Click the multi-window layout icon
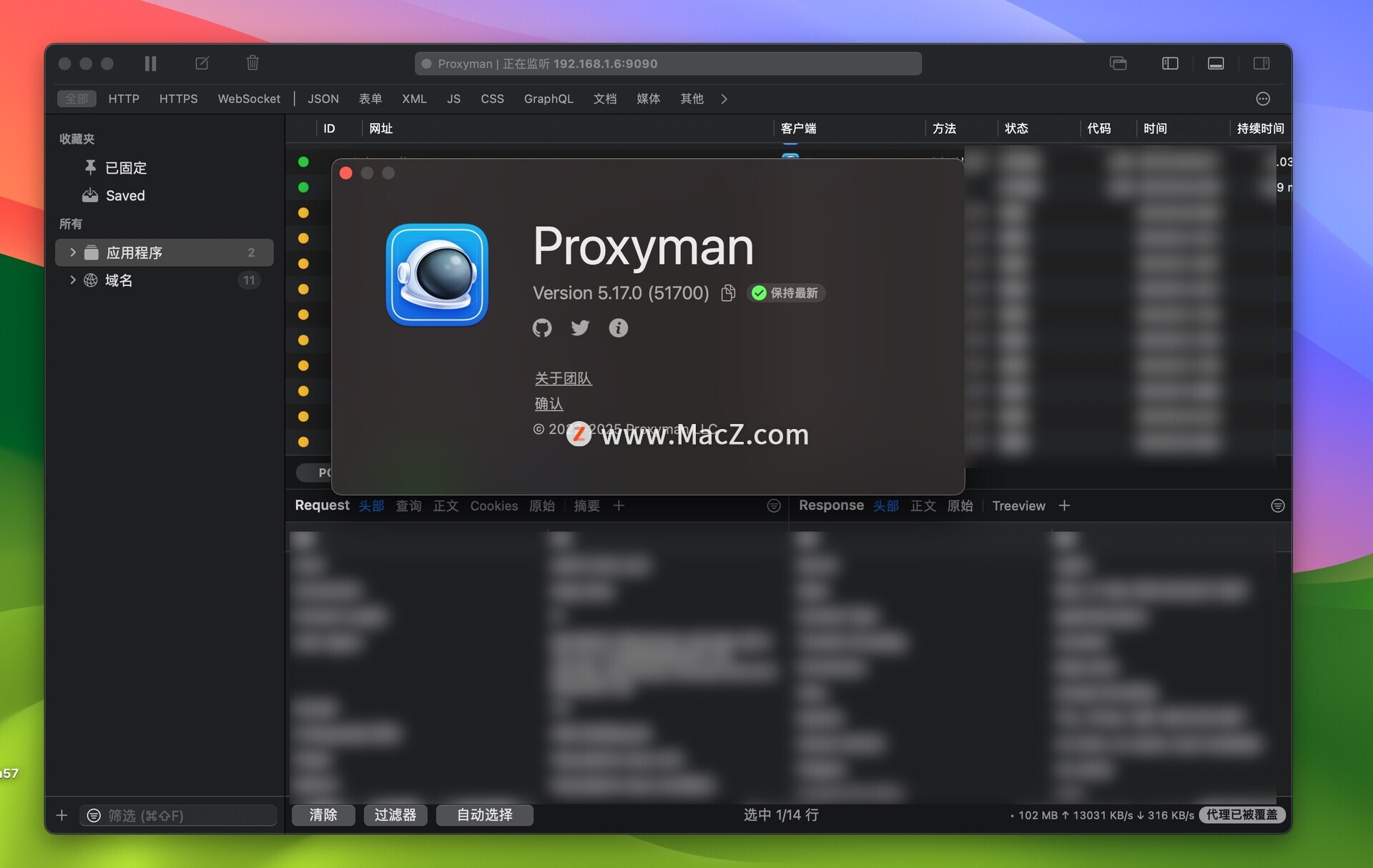 (1118, 64)
